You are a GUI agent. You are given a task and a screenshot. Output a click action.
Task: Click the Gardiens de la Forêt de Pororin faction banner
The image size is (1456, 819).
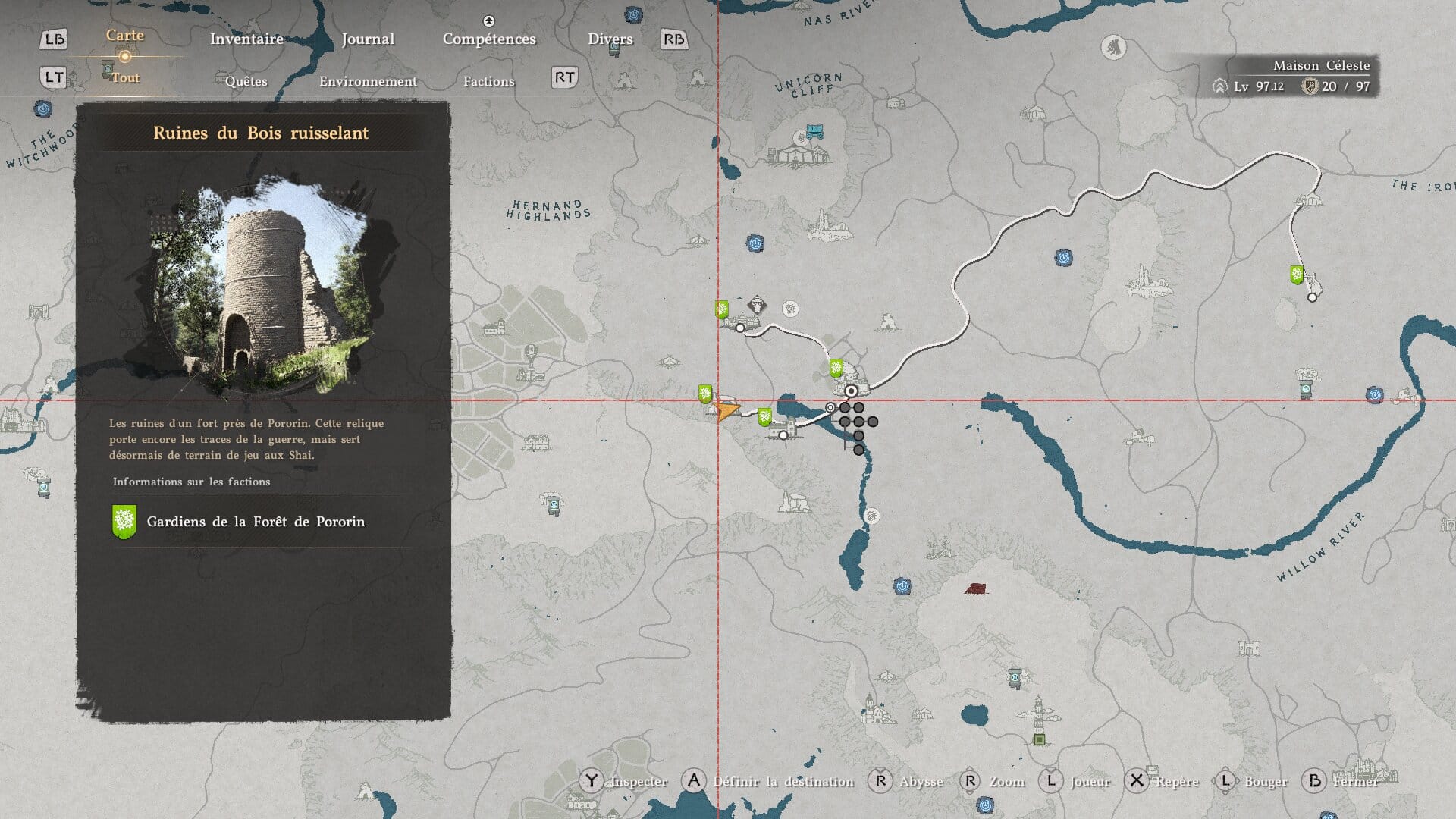point(124,522)
